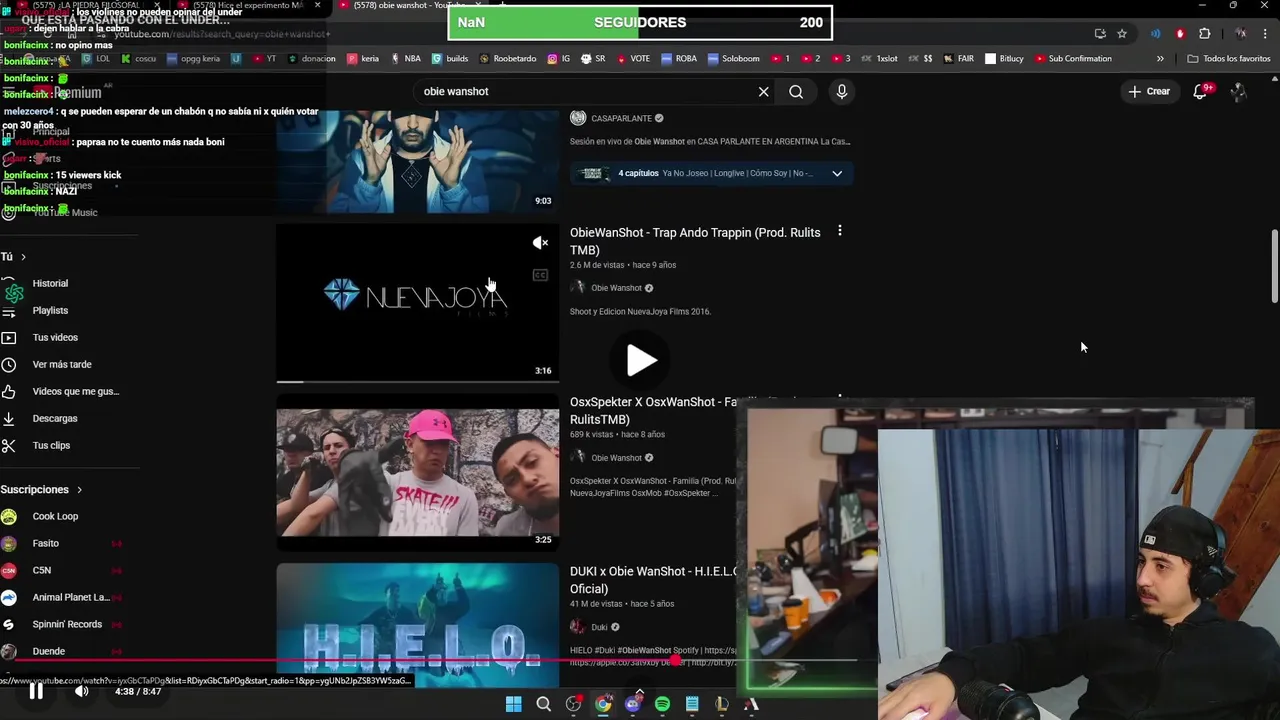Open OBS Studio from the taskbar
Viewport: 1280px width, 720px height.
(573, 705)
